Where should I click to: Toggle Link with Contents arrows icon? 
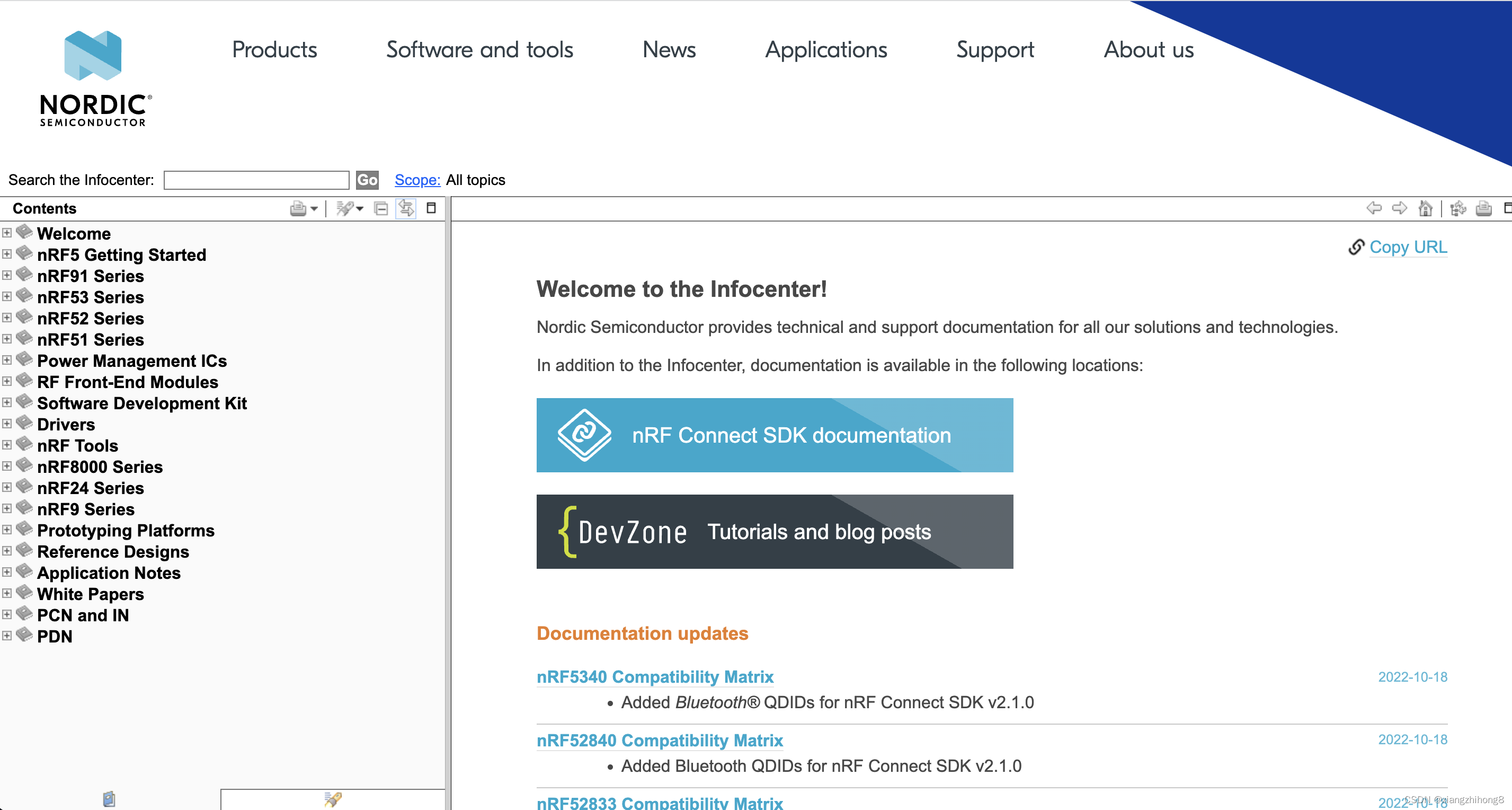coord(406,208)
